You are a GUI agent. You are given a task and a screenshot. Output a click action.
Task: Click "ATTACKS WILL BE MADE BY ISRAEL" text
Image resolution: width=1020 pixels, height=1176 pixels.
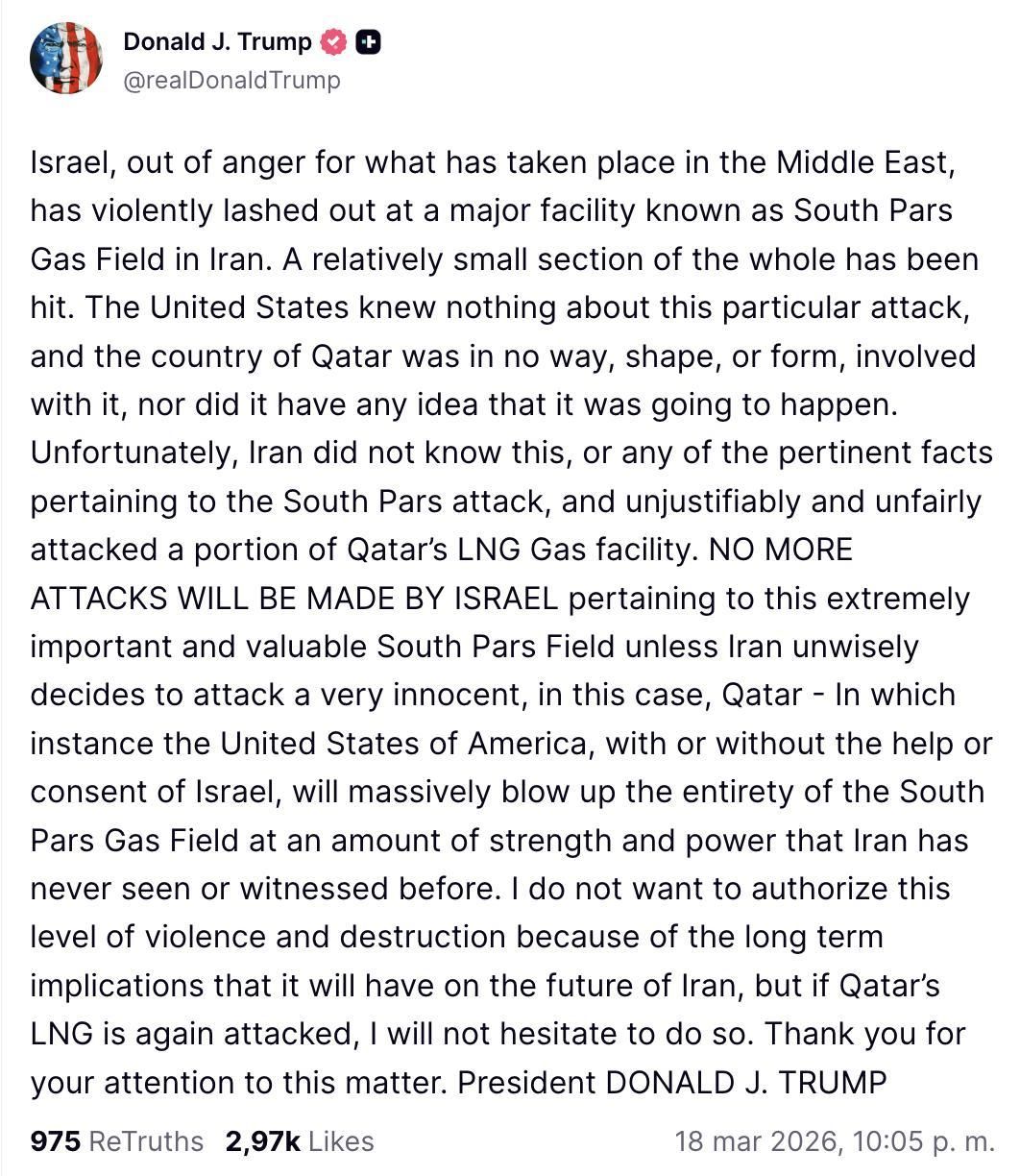click(294, 599)
